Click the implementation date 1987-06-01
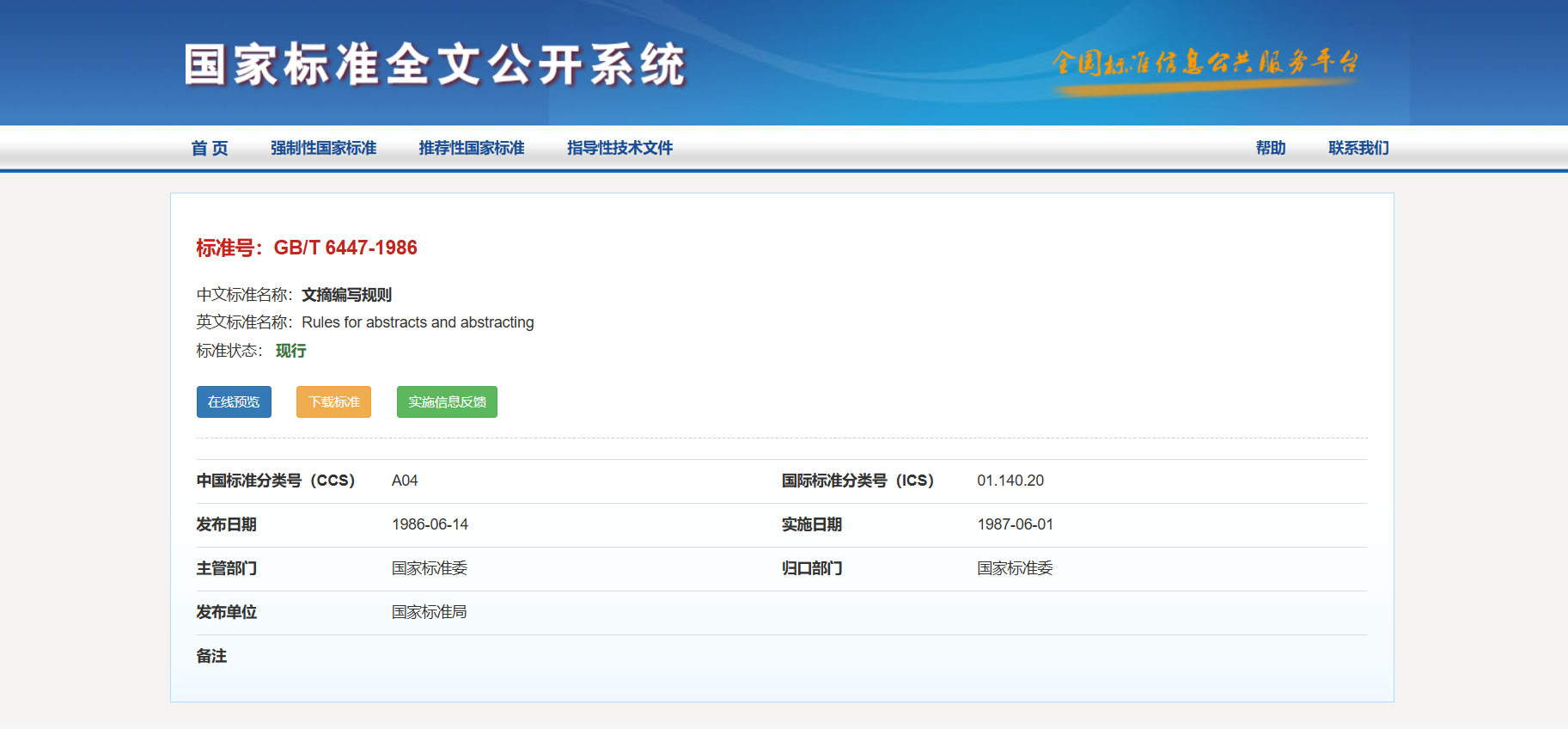 coord(1015,524)
